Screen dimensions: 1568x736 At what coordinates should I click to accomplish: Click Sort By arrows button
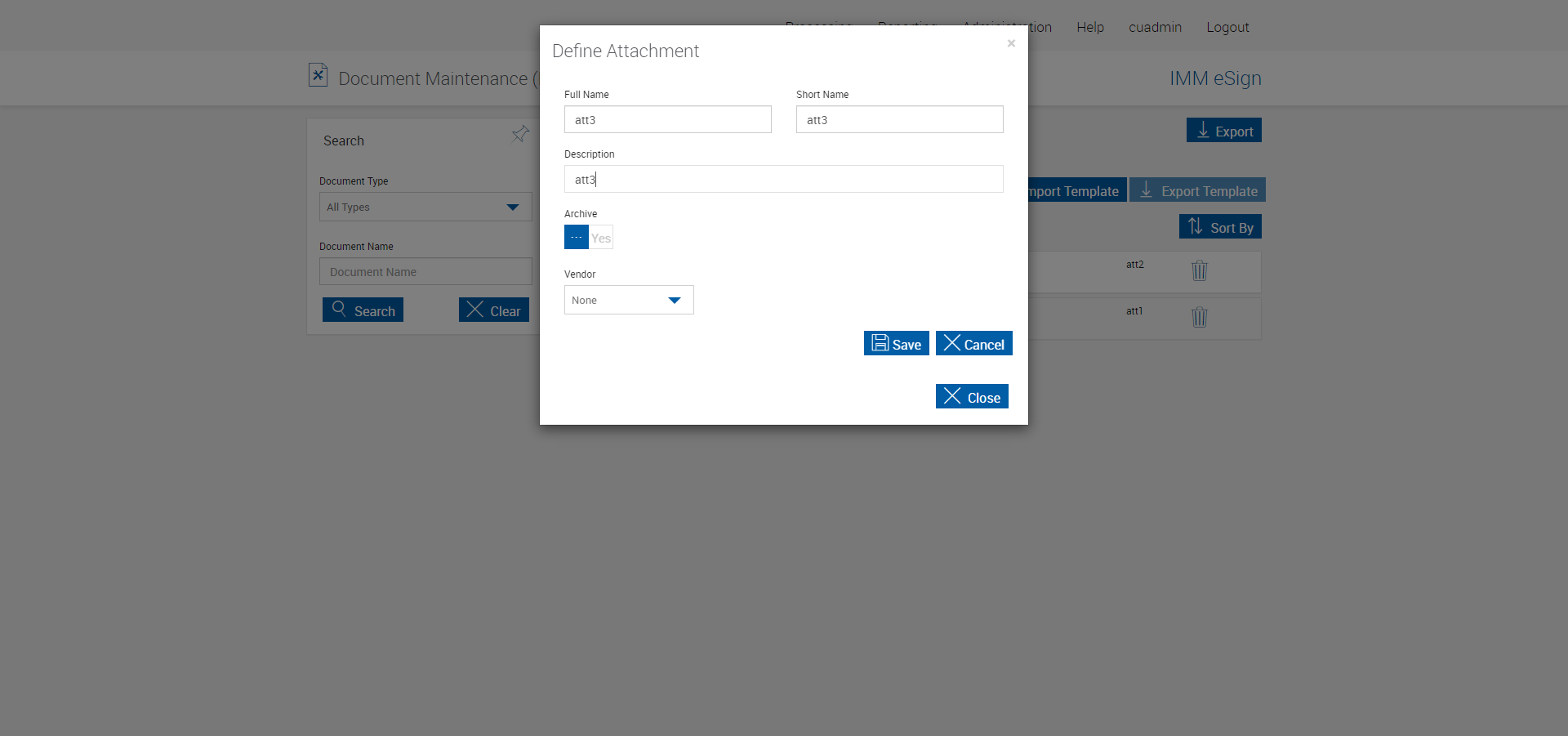click(x=1220, y=227)
